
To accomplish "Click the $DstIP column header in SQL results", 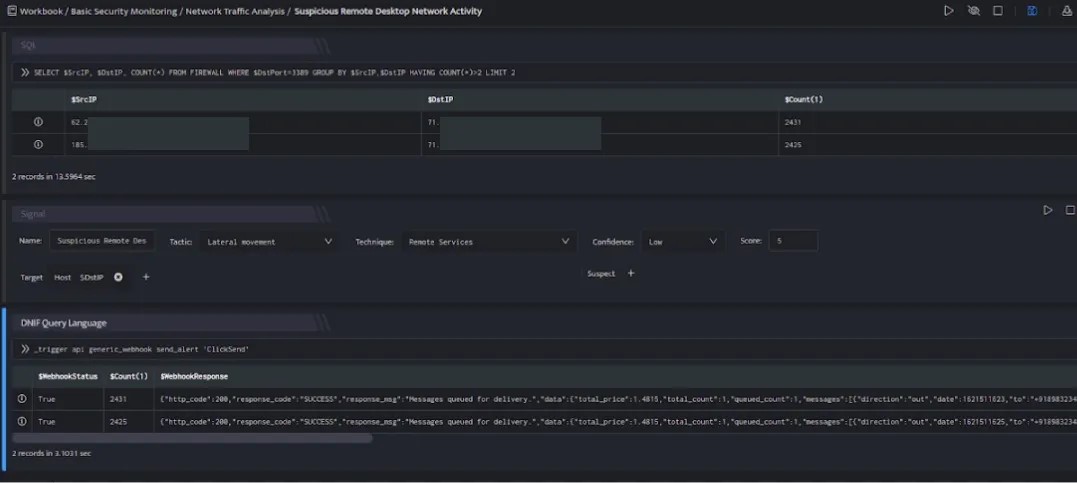I will point(440,100).
